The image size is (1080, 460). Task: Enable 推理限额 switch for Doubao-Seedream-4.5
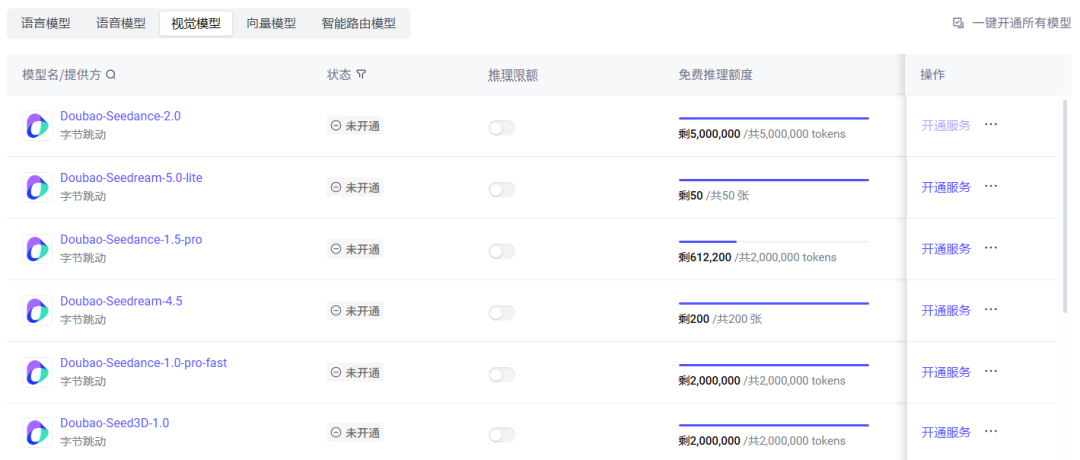click(x=502, y=313)
